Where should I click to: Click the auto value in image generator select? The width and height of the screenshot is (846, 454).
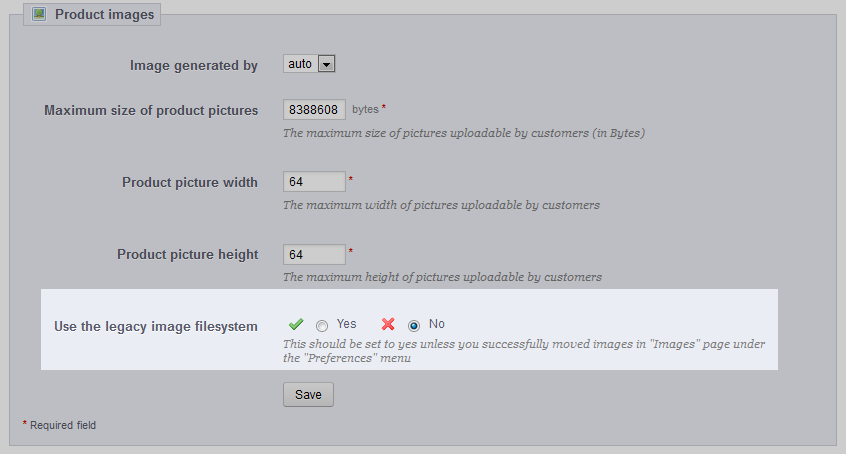click(300, 64)
